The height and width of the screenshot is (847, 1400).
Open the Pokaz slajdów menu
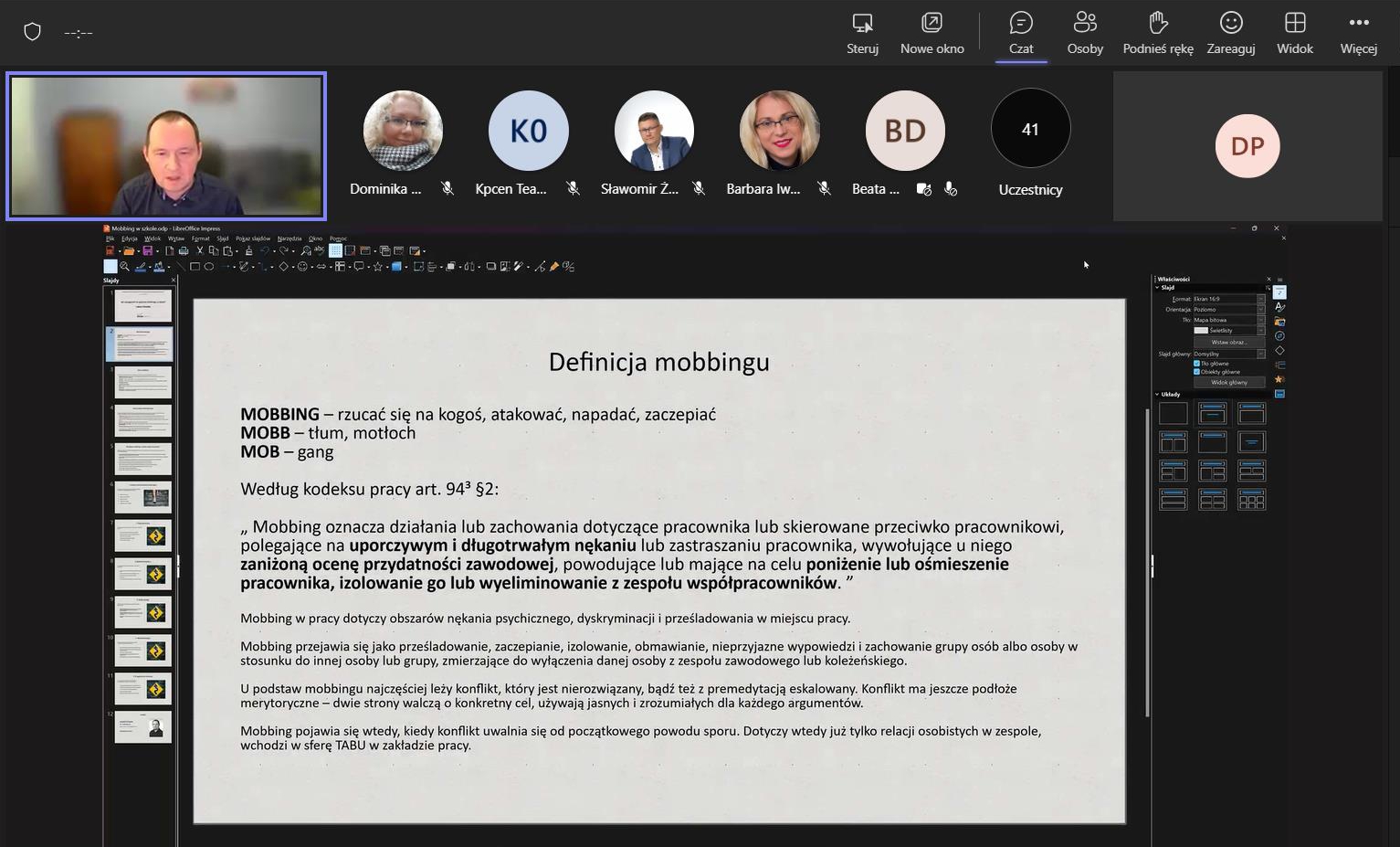pos(253,238)
